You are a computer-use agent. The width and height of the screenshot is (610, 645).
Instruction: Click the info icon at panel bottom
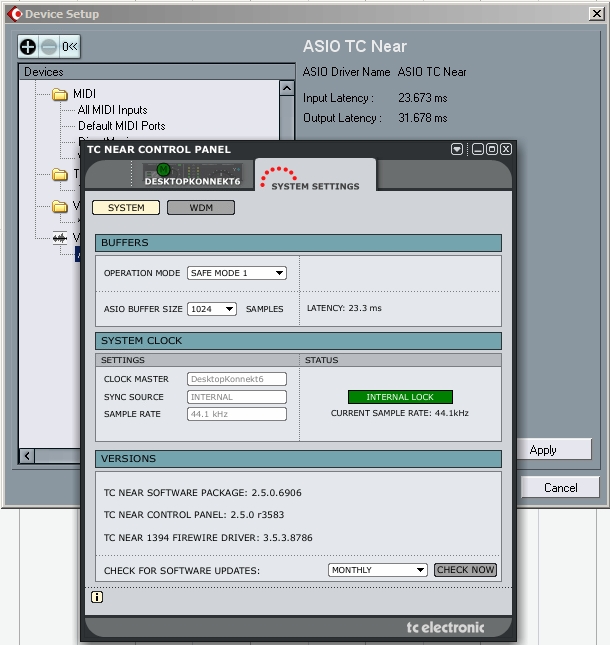point(97,597)
